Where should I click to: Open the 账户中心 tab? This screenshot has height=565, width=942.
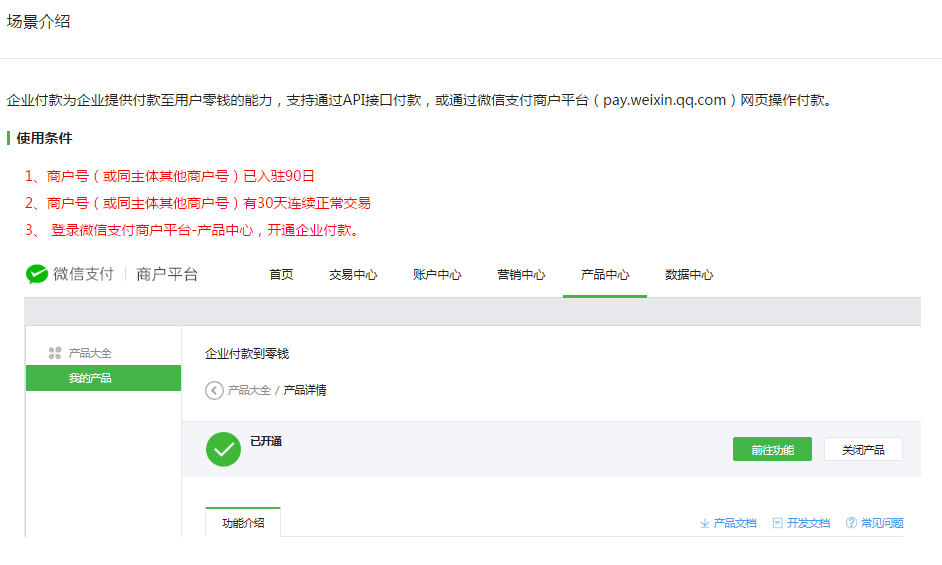click(x=437, y=275)
